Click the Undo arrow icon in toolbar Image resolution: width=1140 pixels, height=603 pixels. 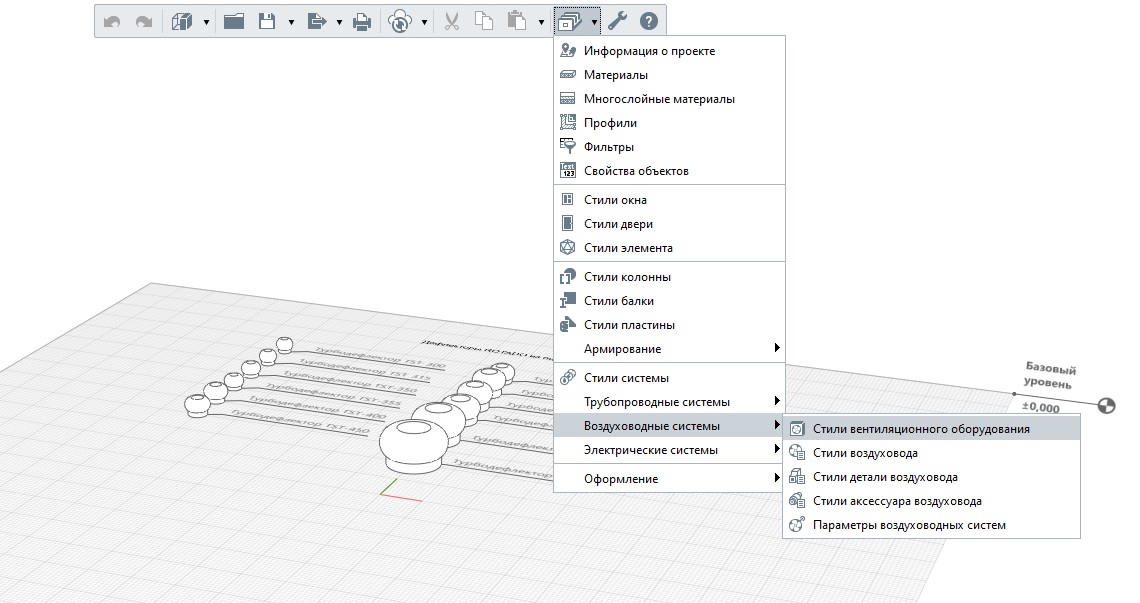coord(112,22)
